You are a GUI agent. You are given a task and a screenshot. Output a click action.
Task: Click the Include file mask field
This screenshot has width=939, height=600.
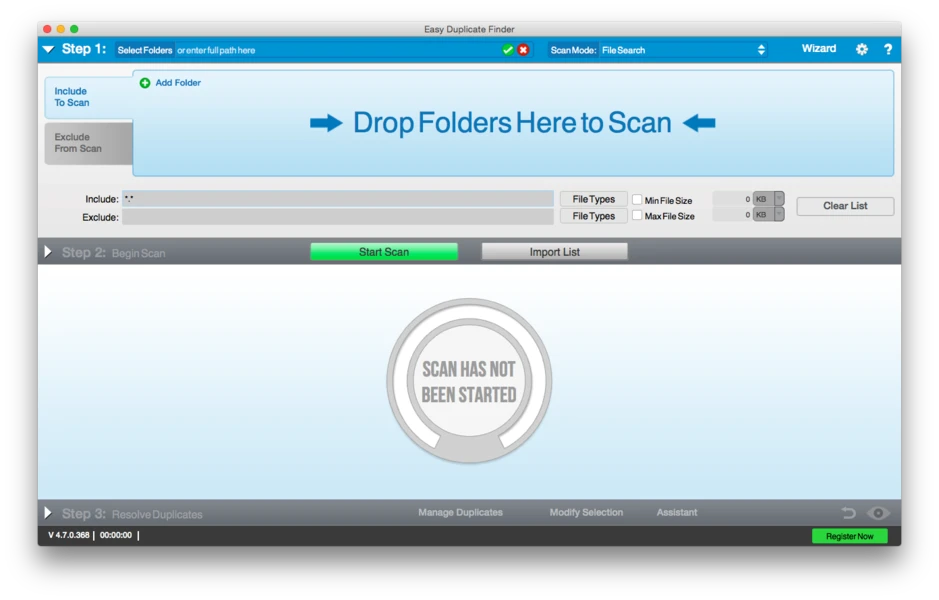coord(338,199)
